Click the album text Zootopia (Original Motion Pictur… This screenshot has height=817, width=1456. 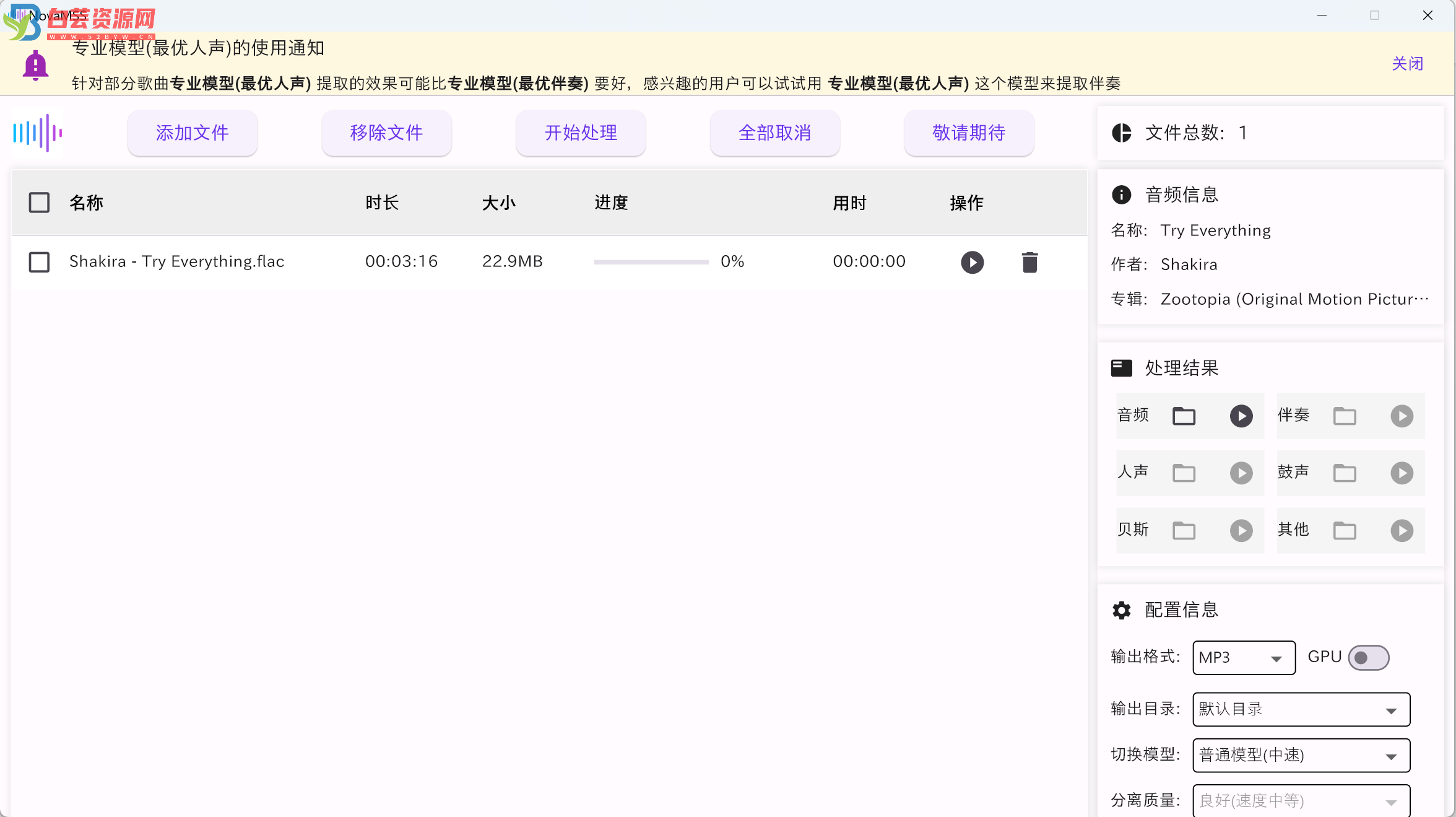[1294, 299]
